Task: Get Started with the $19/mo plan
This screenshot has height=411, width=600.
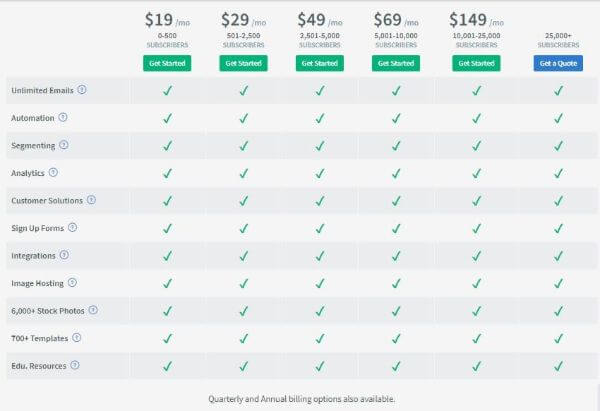Action: point(167,63)
